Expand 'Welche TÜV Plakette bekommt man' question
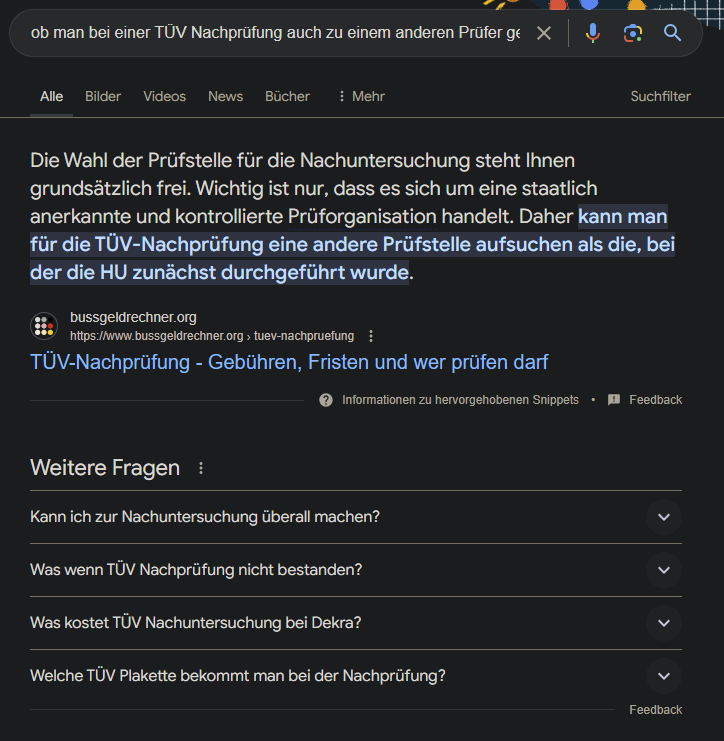This screenshot has height=741, width=724. [356, 676]
